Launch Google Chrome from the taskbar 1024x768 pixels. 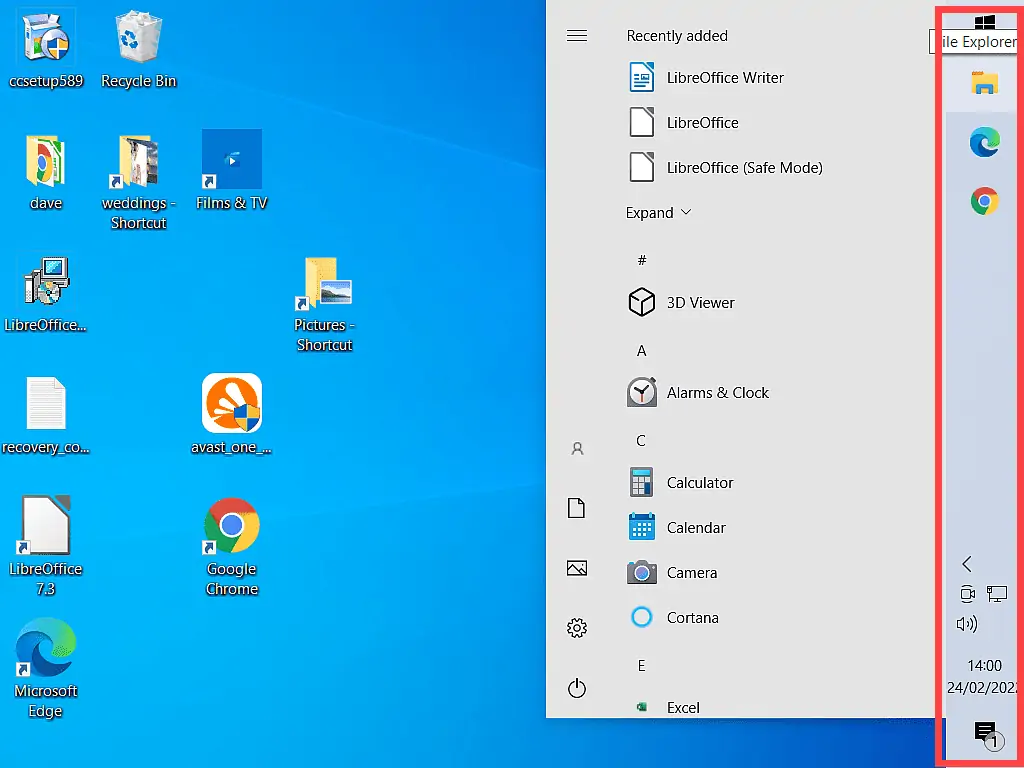[985, 201]
